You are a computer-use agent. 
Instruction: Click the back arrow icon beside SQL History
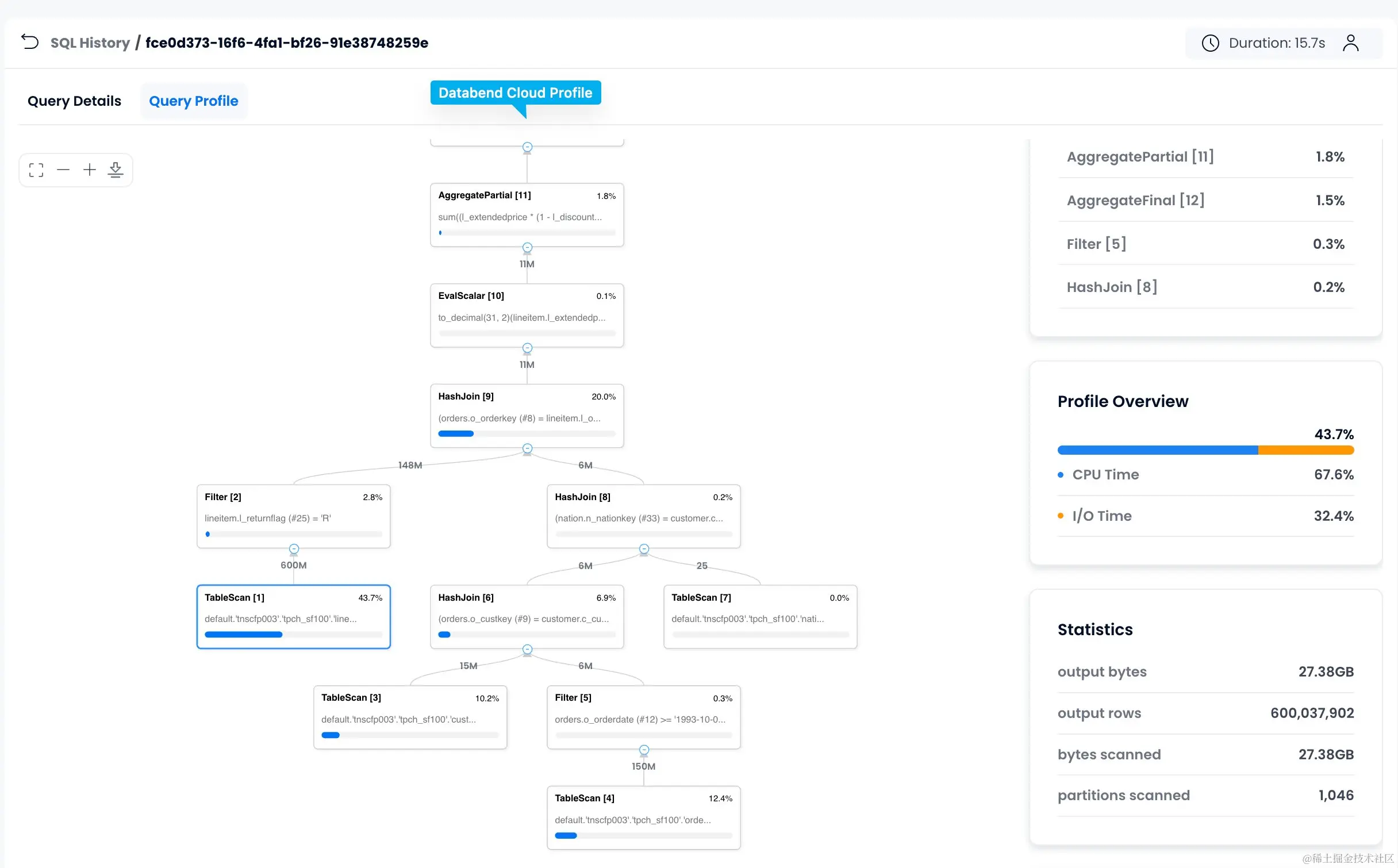click(29, 42)
